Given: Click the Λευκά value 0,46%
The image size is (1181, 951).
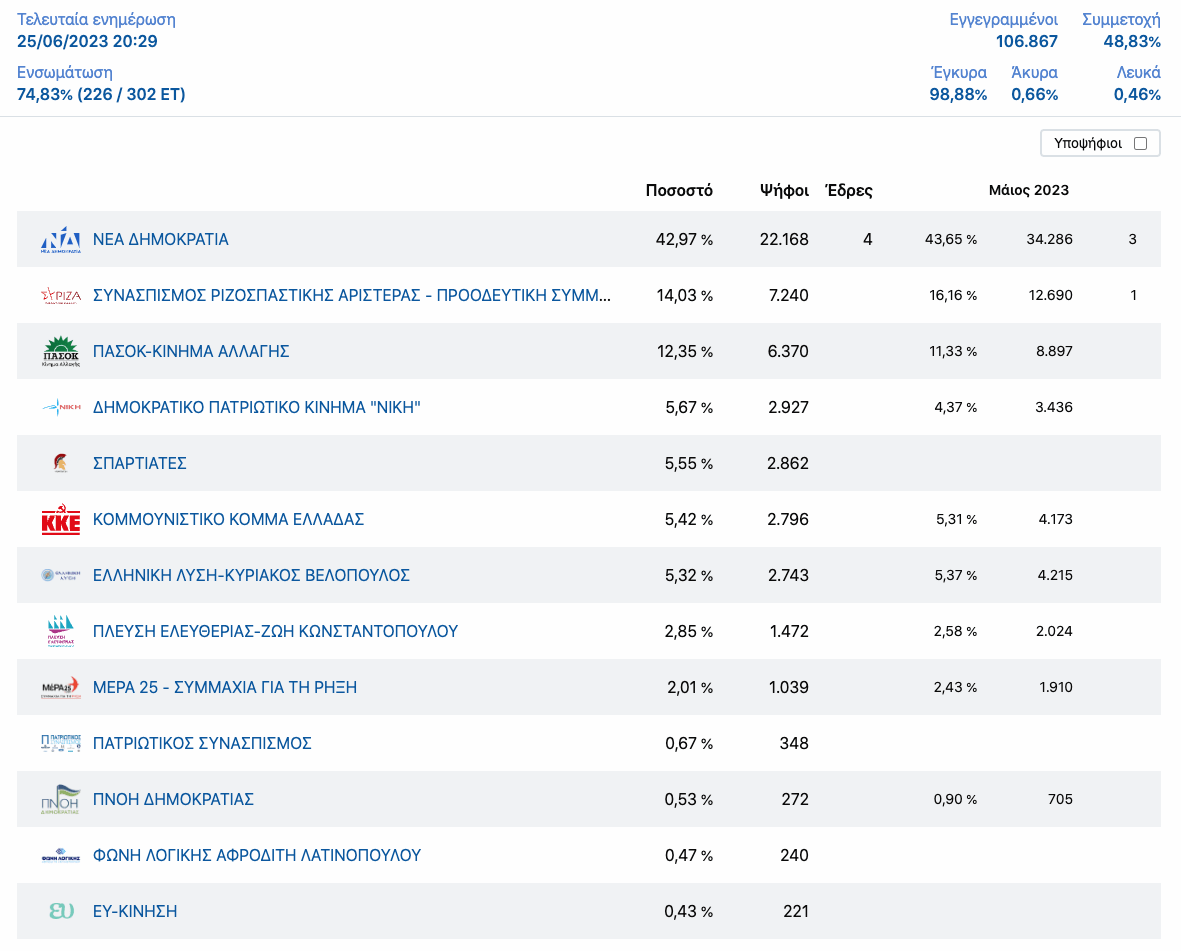Looking at the screenshot, I should tap(1137, 94).
